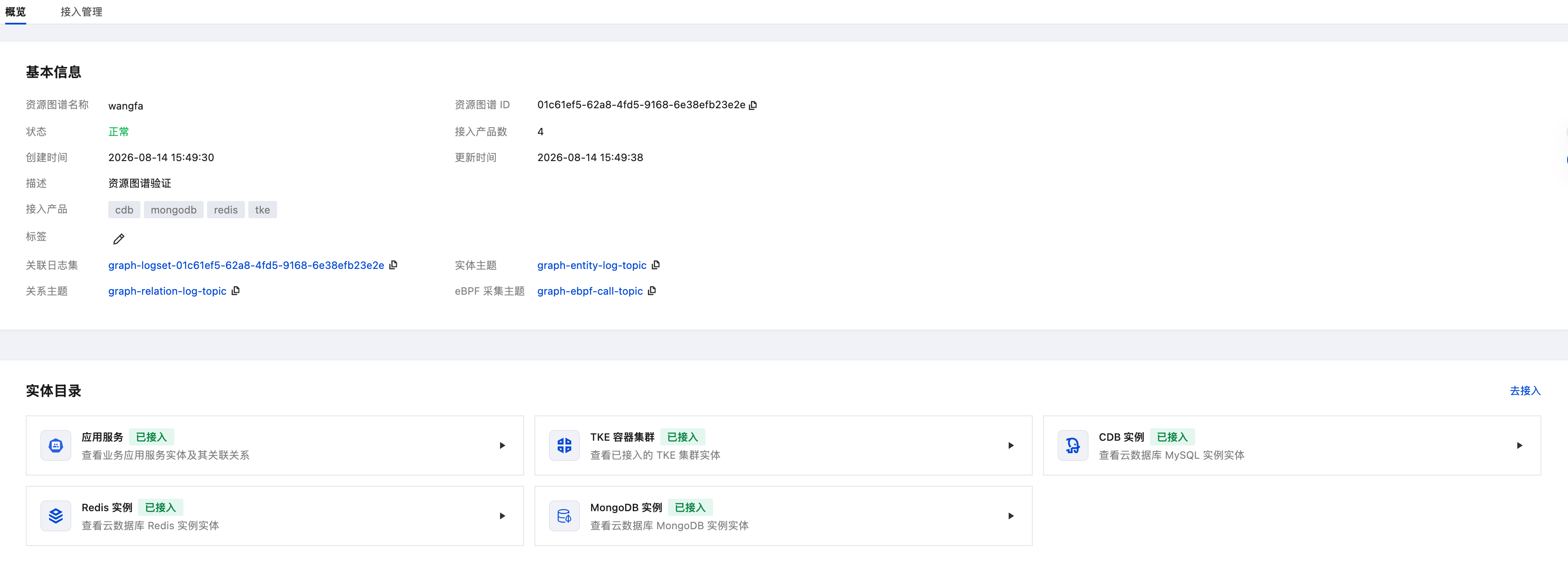The width and height of the screenshot is (1568, 561).
Task: Copy the graph-relation-log-topic name
Action: [x=235, y=291]
